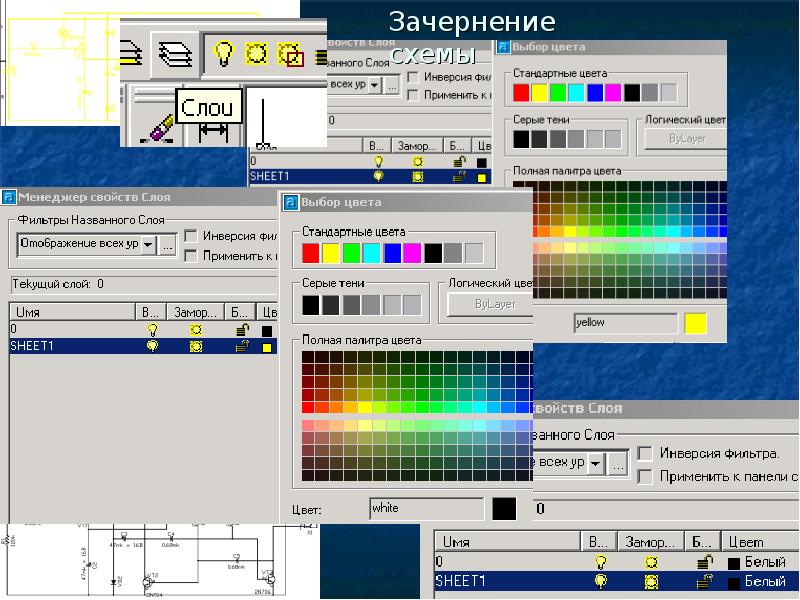The width and height of the screenshot is (800, 600).
Task: Click the … button beside Отображение всех ур dropdown
Action: coord(168,244)
